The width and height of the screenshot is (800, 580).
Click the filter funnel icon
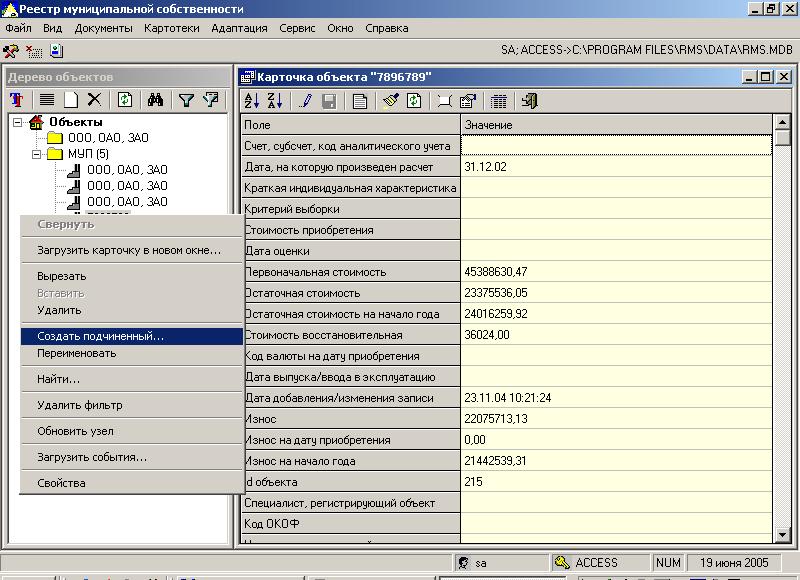click(186, 99)
